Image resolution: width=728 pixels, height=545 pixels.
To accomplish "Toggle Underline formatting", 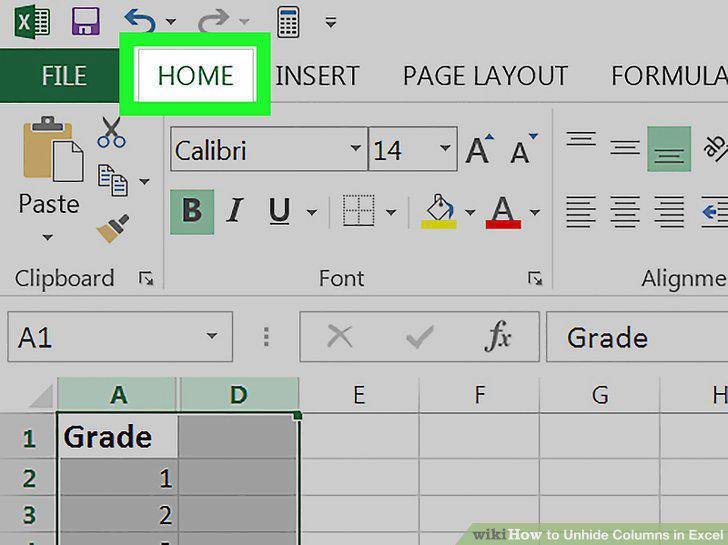I will coord(280,211).
